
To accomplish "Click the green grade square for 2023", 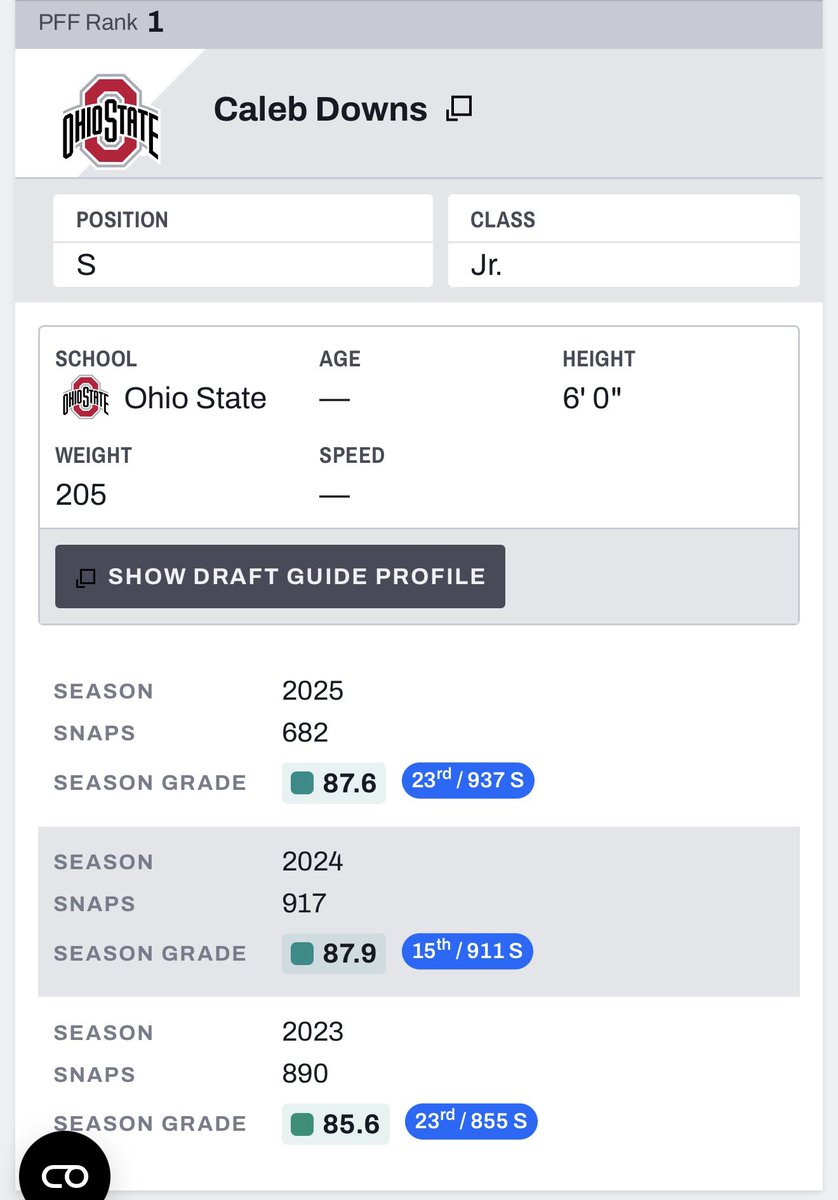I will point(302,1124).
